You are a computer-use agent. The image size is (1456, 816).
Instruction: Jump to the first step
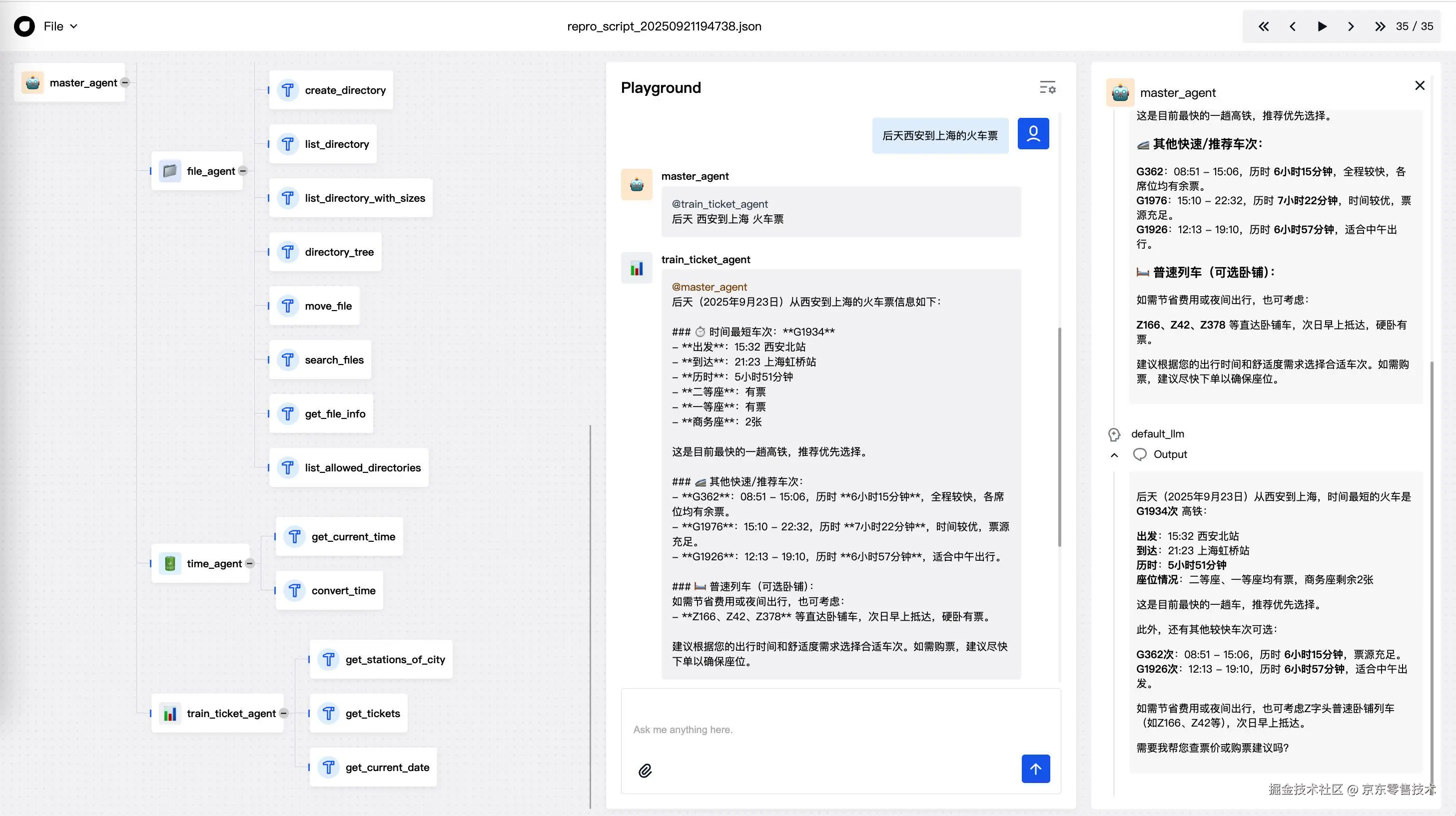tap(1263, 26)
